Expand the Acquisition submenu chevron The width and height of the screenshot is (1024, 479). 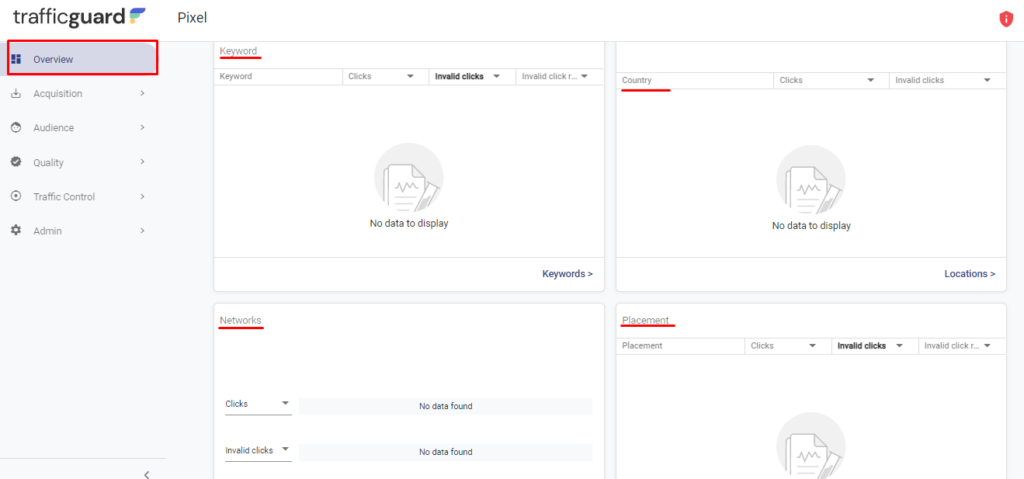click(x=142, y=93)
